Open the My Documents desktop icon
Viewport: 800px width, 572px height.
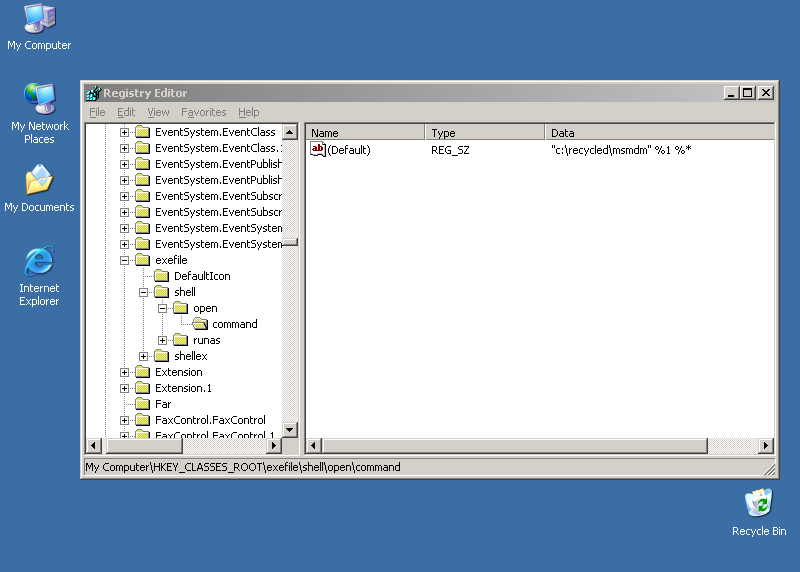pyautogui.click(x=39, y=180)
